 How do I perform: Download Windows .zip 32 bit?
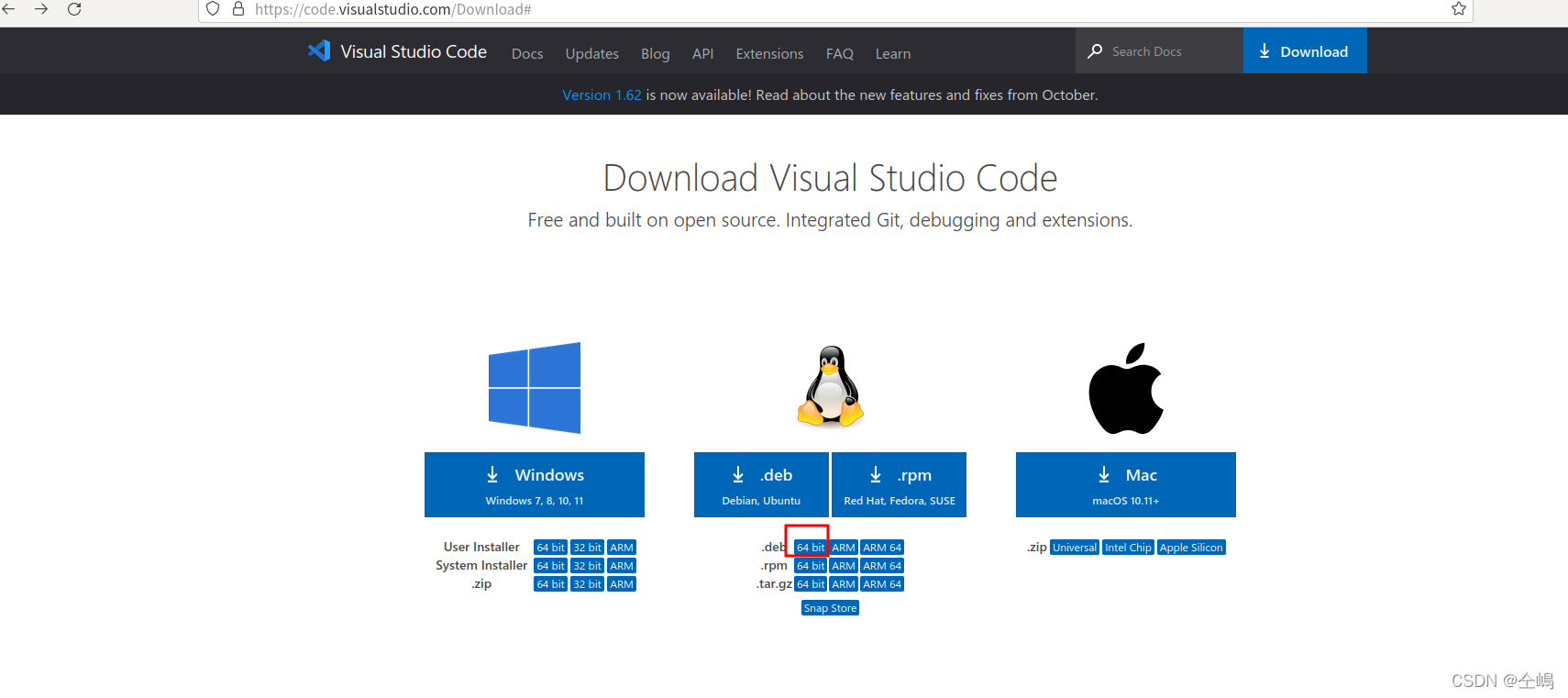(588, 584)
